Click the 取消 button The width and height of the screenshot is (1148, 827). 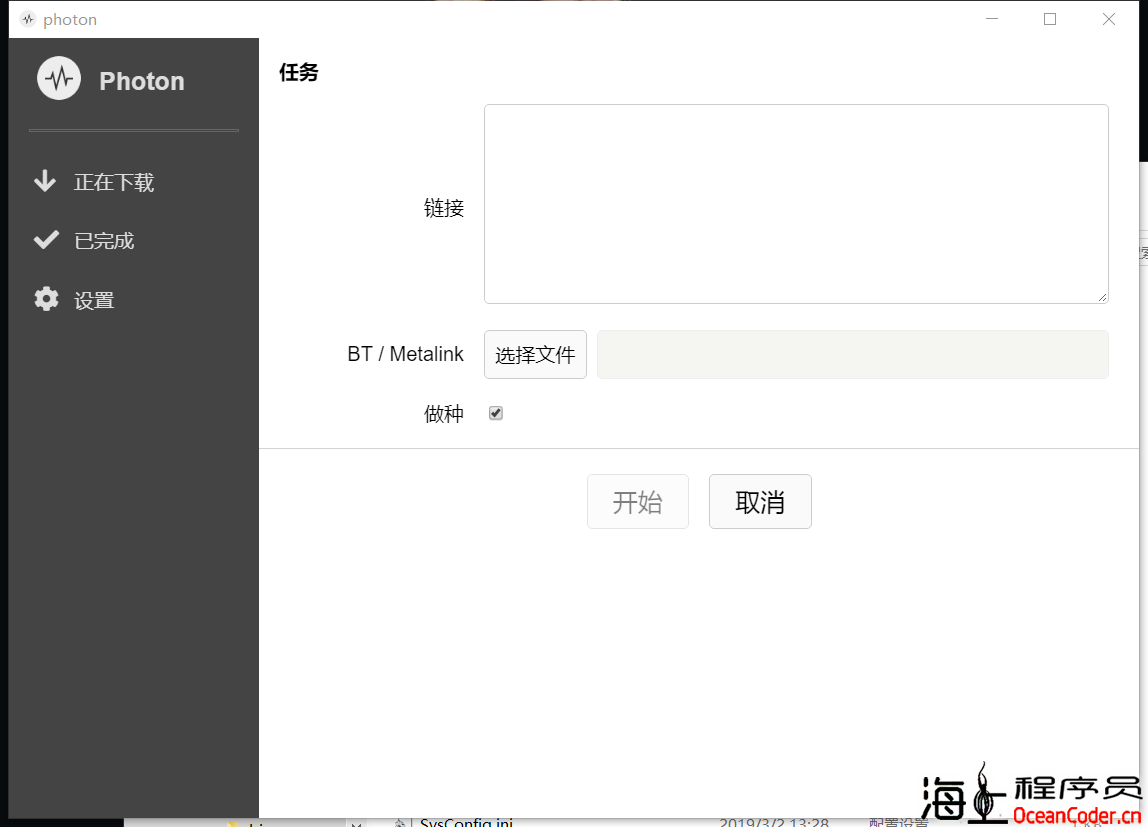760,501
